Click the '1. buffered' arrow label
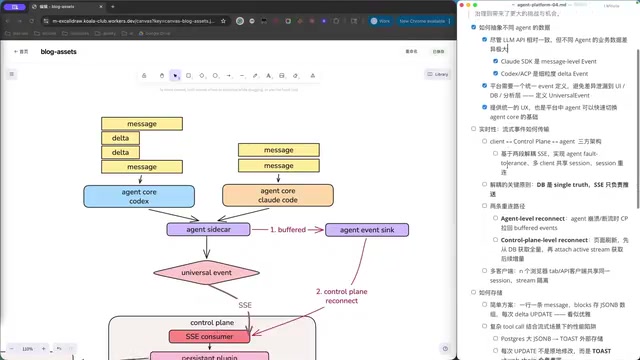This screenshot has height=360, width=640. [288, 230]
